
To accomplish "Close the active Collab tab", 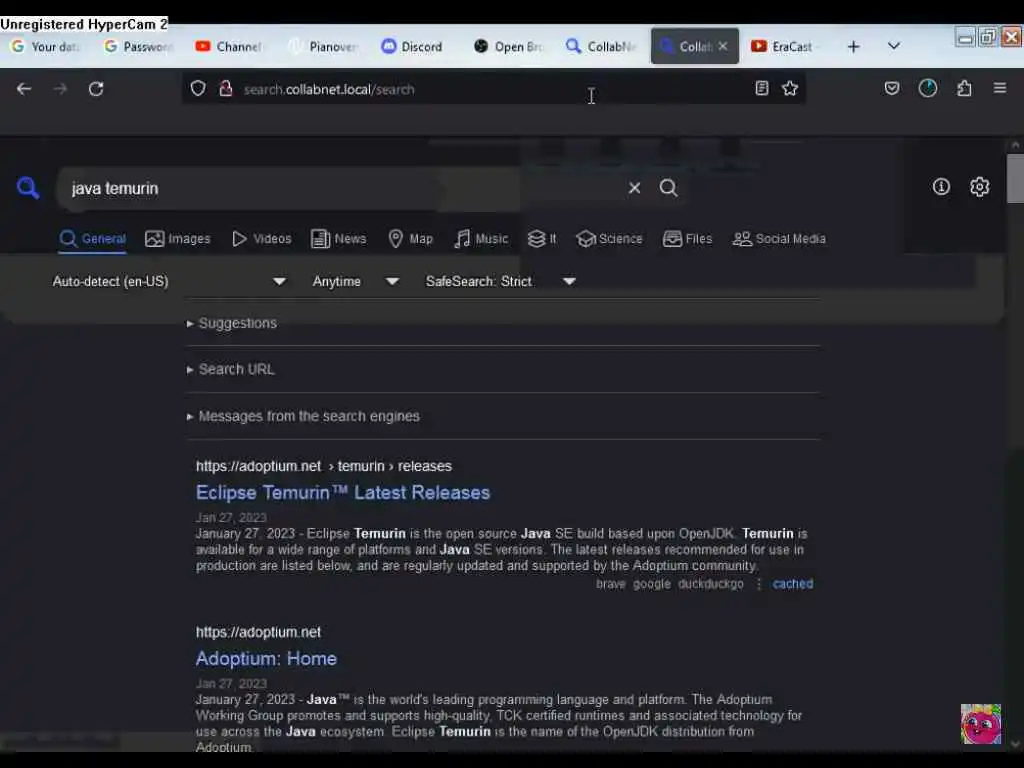I will click(723, 46).
